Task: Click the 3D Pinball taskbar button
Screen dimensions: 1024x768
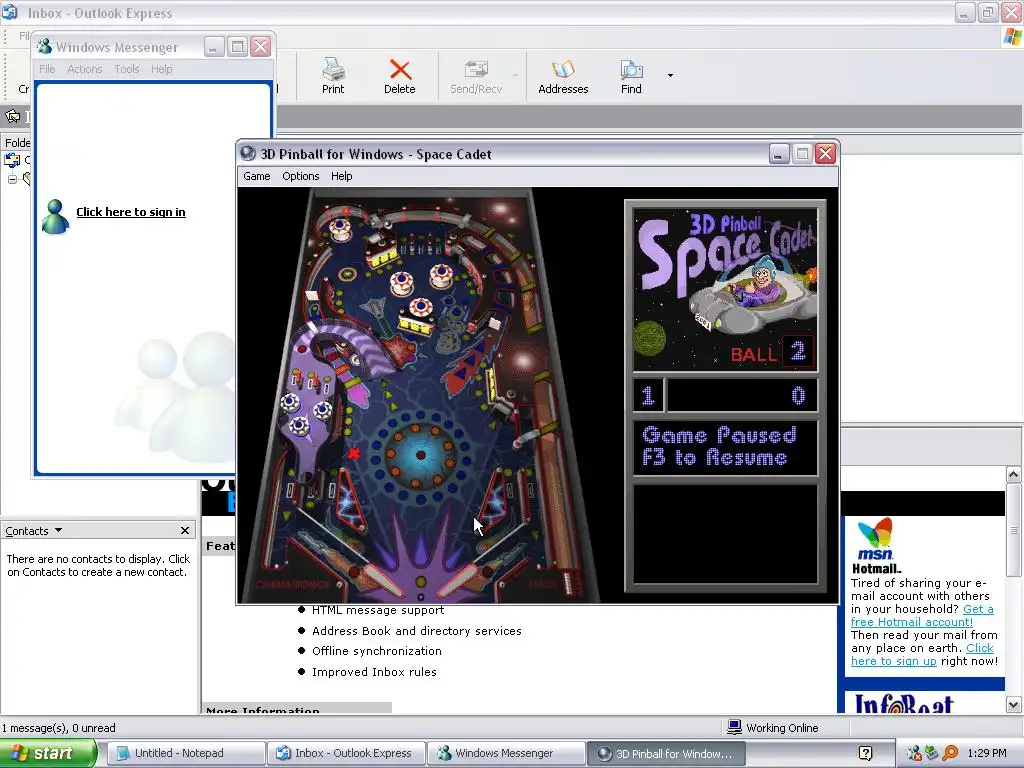Action: coord(666,754)
